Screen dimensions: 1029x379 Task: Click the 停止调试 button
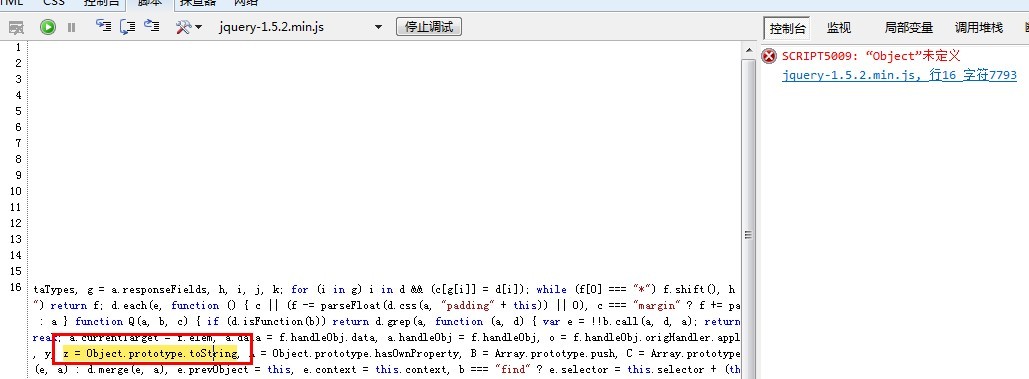[x=429, y=27]
